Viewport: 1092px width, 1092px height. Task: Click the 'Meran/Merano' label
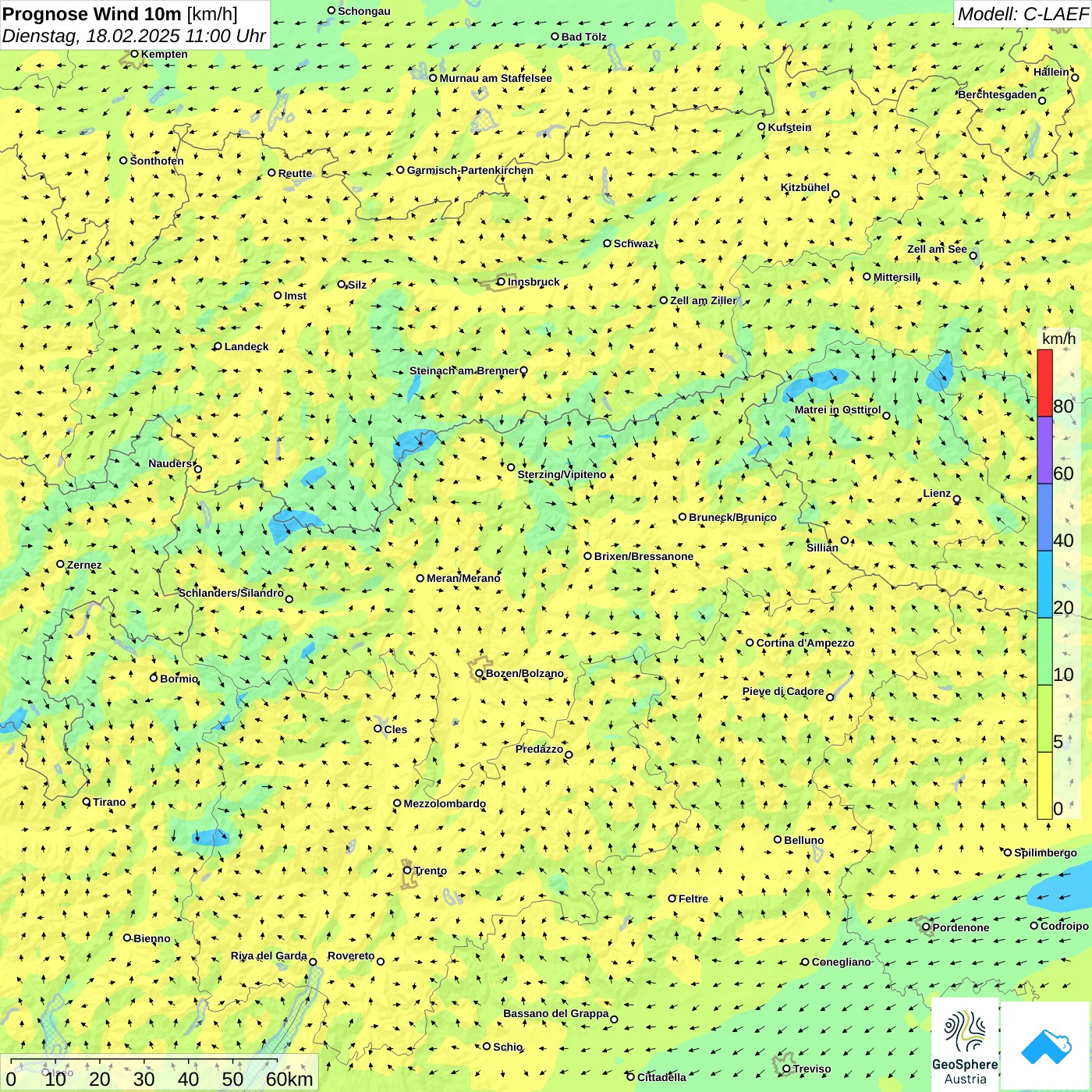pyautogui.click(x=463, y=578)
